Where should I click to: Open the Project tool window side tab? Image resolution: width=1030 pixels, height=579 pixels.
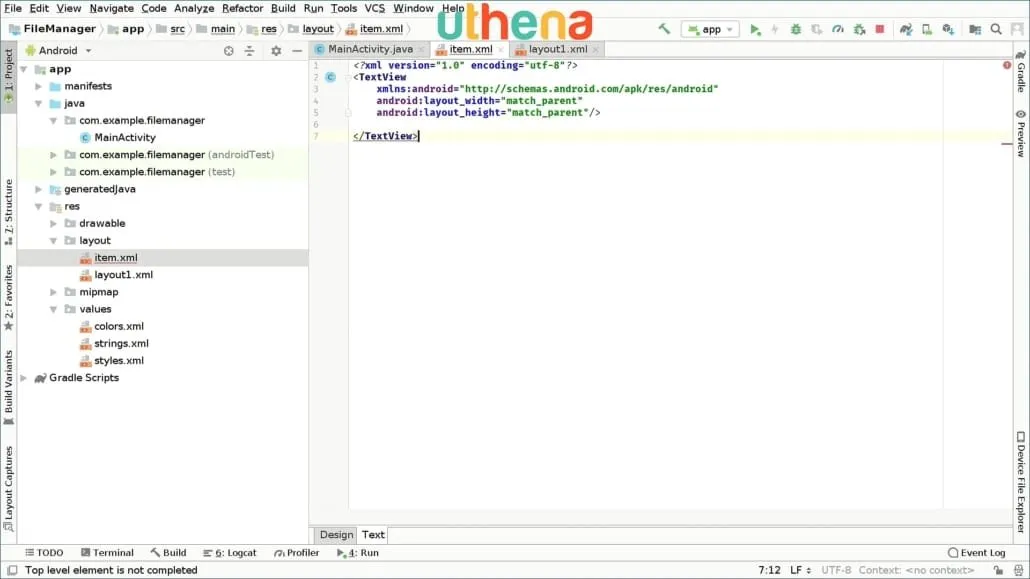(9, 76)
